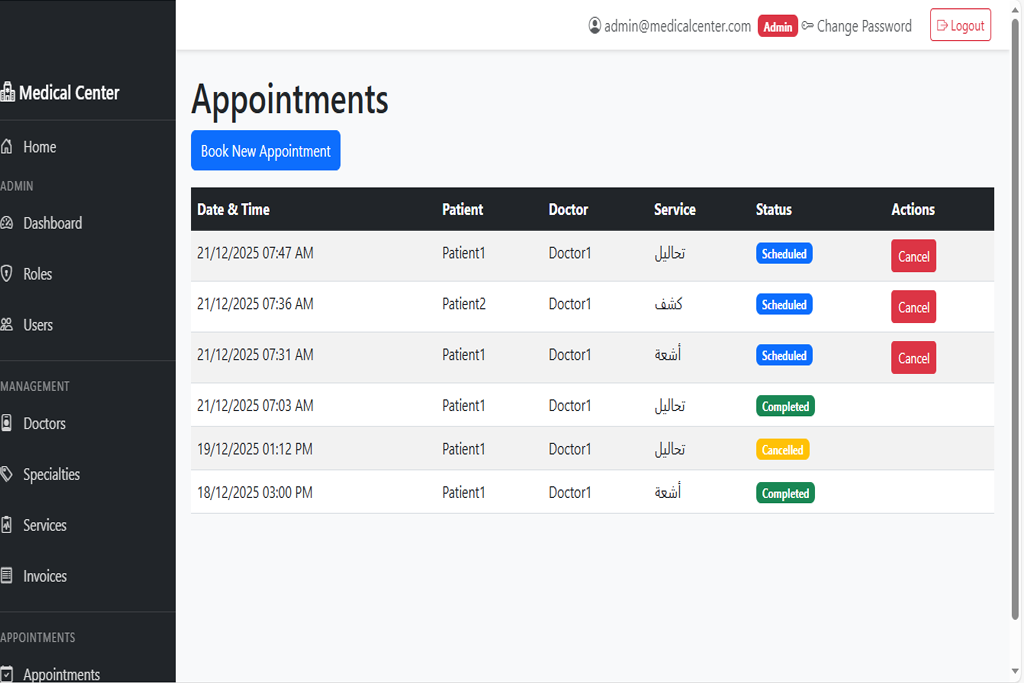Open the Change Password link

click(863, 26)
